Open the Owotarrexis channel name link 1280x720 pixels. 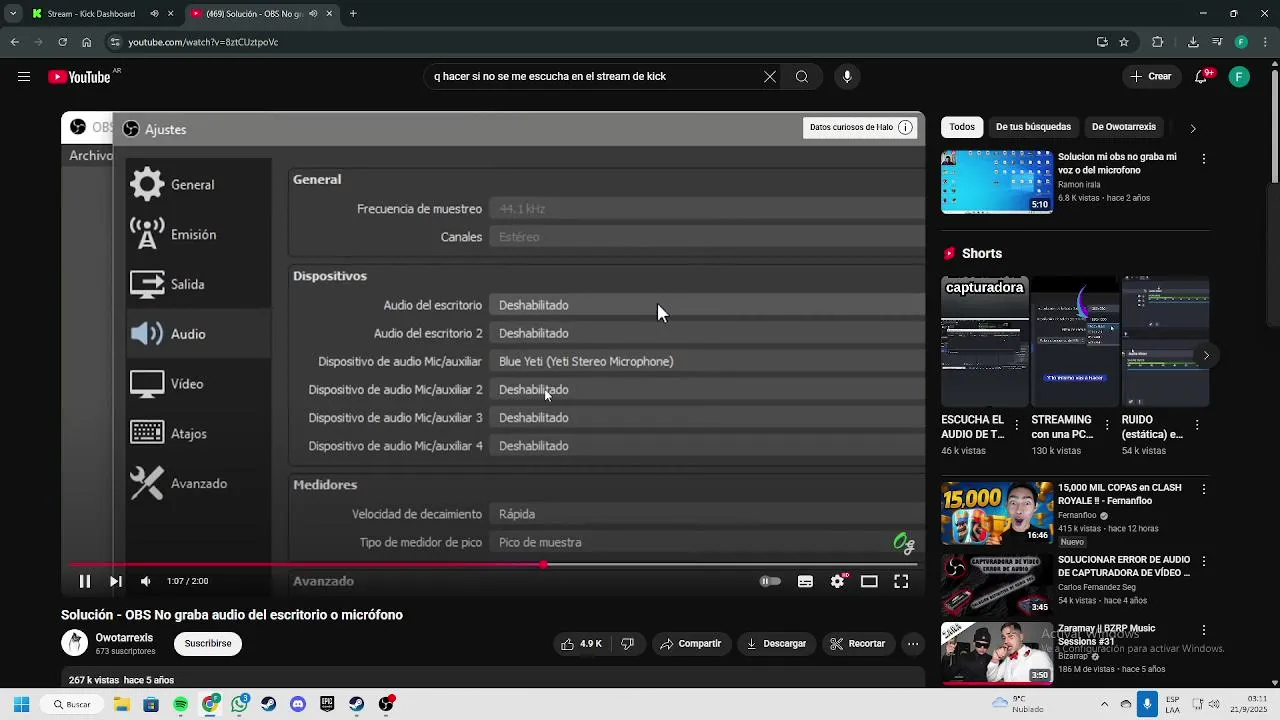pyautogui.click(x=124, y=638)
